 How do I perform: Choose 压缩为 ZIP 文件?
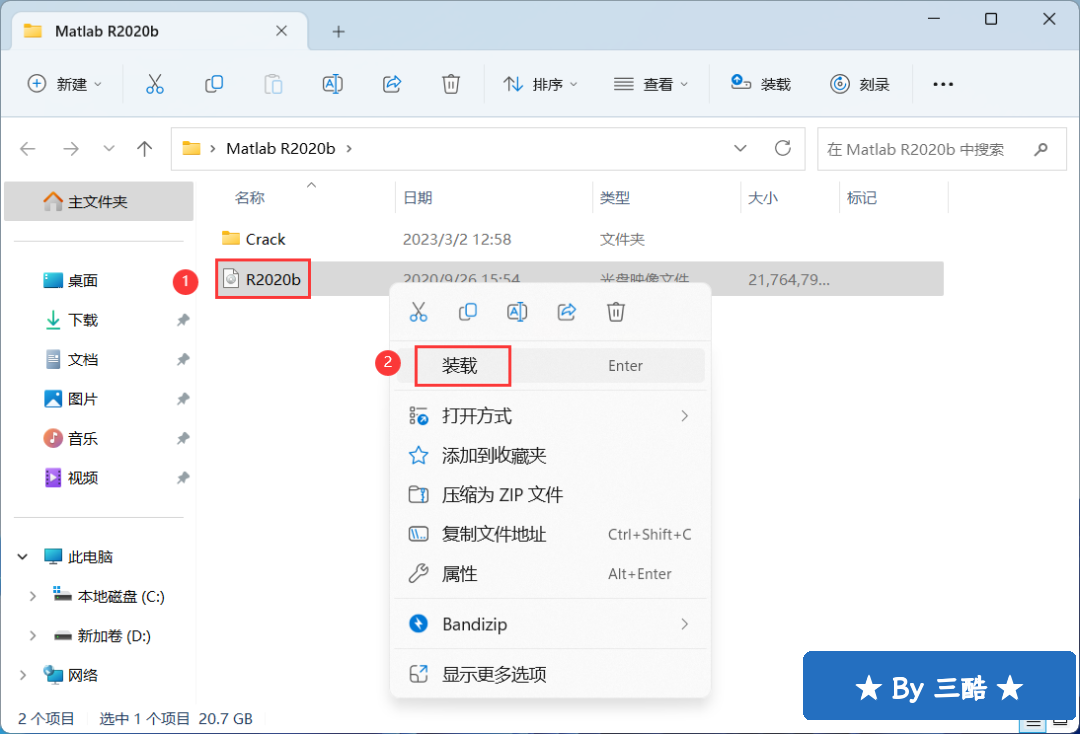(550, 494)
